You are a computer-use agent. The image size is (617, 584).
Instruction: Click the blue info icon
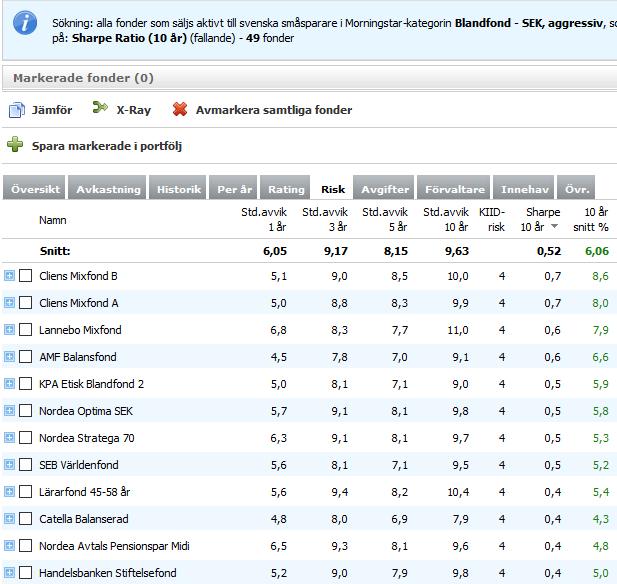[x=25, y=23]
